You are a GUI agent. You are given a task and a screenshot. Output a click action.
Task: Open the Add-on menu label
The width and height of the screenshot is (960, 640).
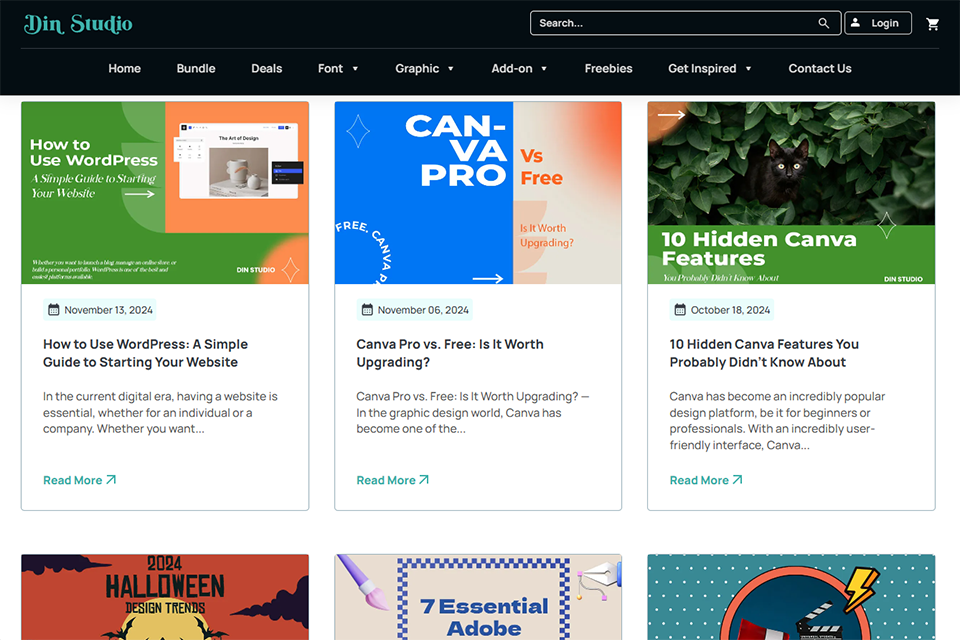[512, 69]
